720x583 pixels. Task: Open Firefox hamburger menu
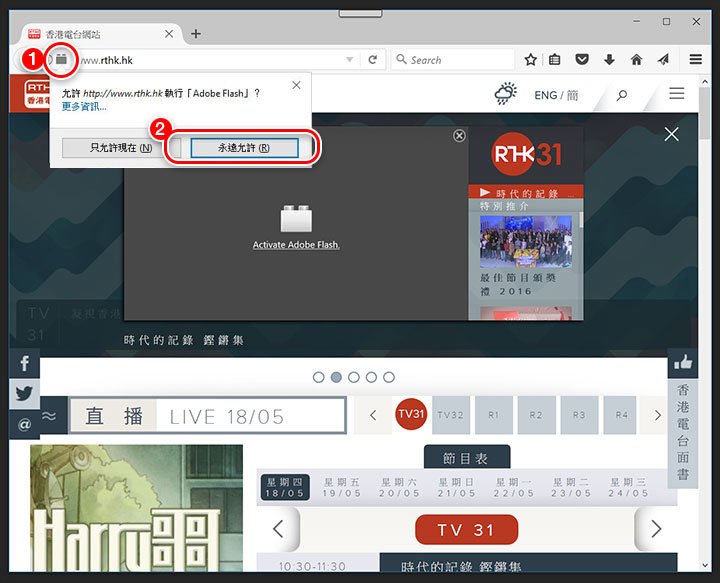point(696,60)
